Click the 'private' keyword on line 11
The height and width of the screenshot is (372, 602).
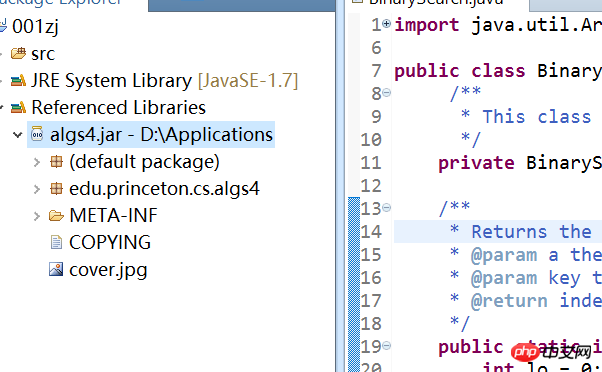(x=476, y=163)
